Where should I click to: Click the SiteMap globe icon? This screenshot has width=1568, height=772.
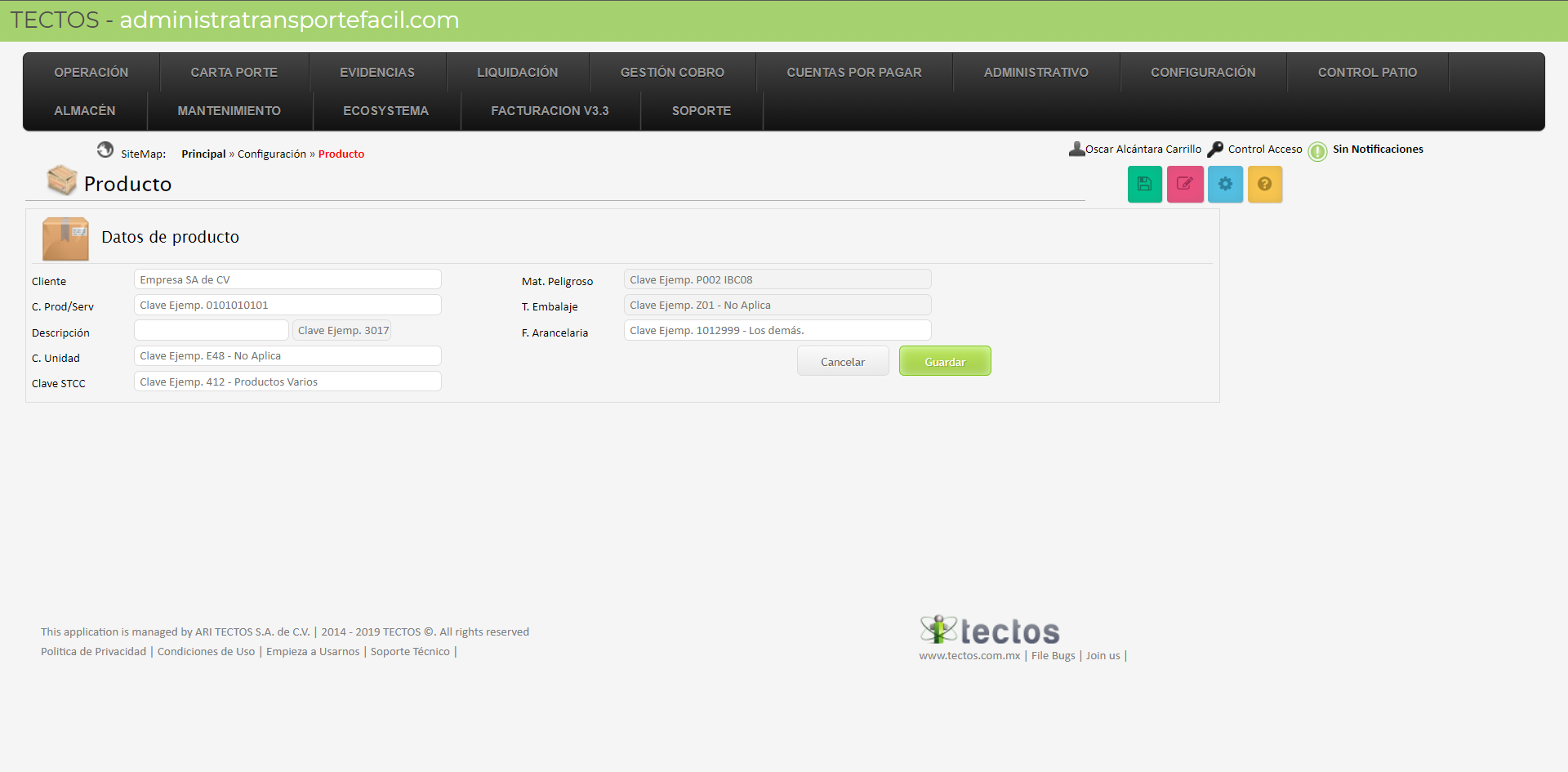click(105, 150)
